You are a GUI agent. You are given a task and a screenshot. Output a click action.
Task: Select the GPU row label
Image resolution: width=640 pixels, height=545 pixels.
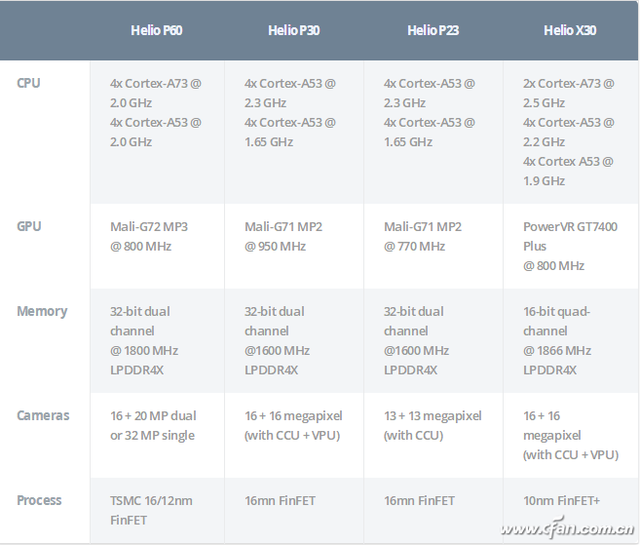pos(29,227)
